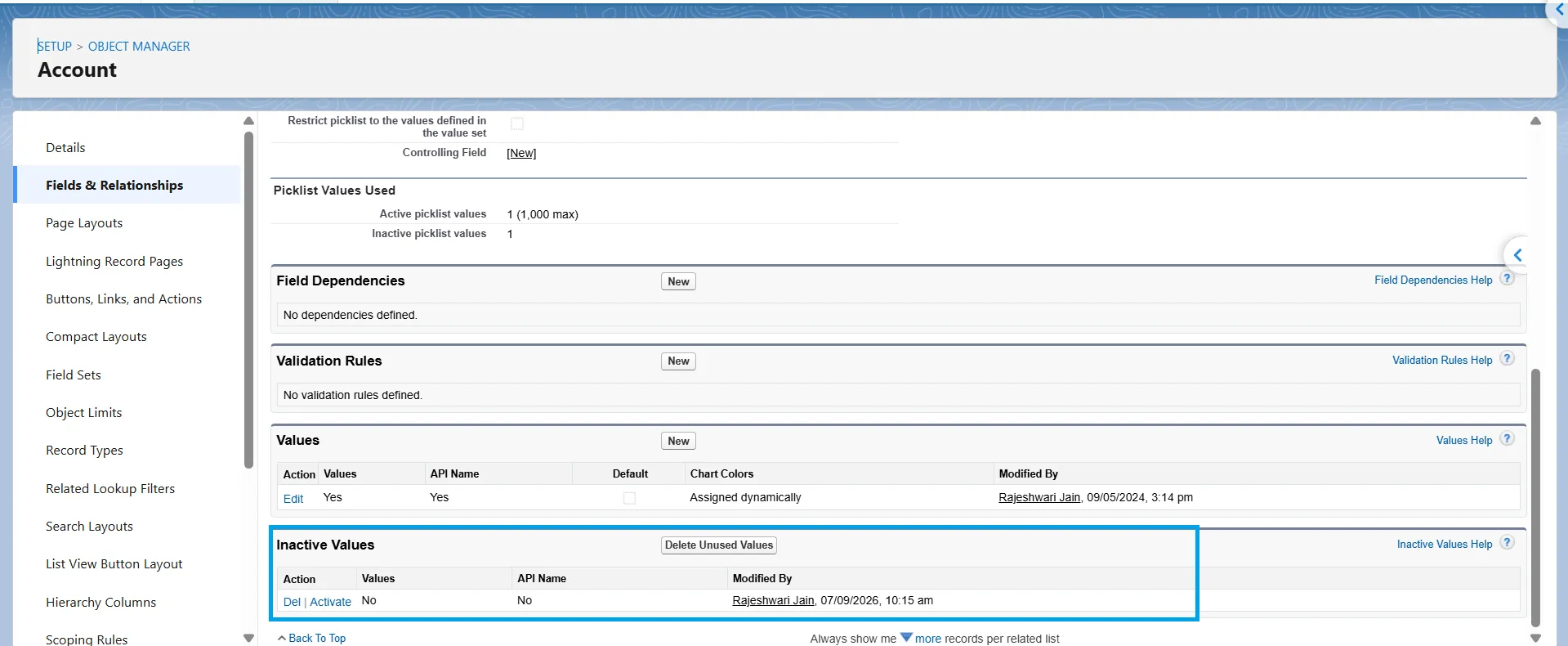Click Values Help link
Screen dimensions: 1568x646
(x=1464, y=440)
